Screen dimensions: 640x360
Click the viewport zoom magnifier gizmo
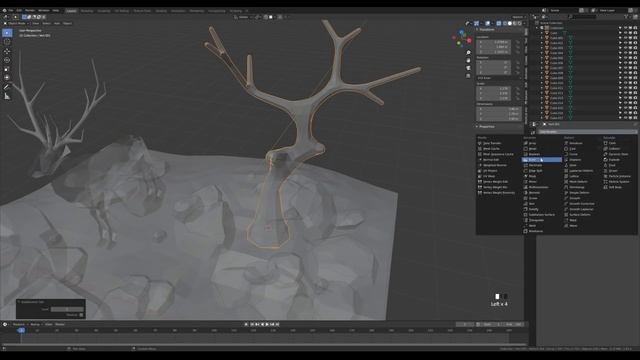468,53
